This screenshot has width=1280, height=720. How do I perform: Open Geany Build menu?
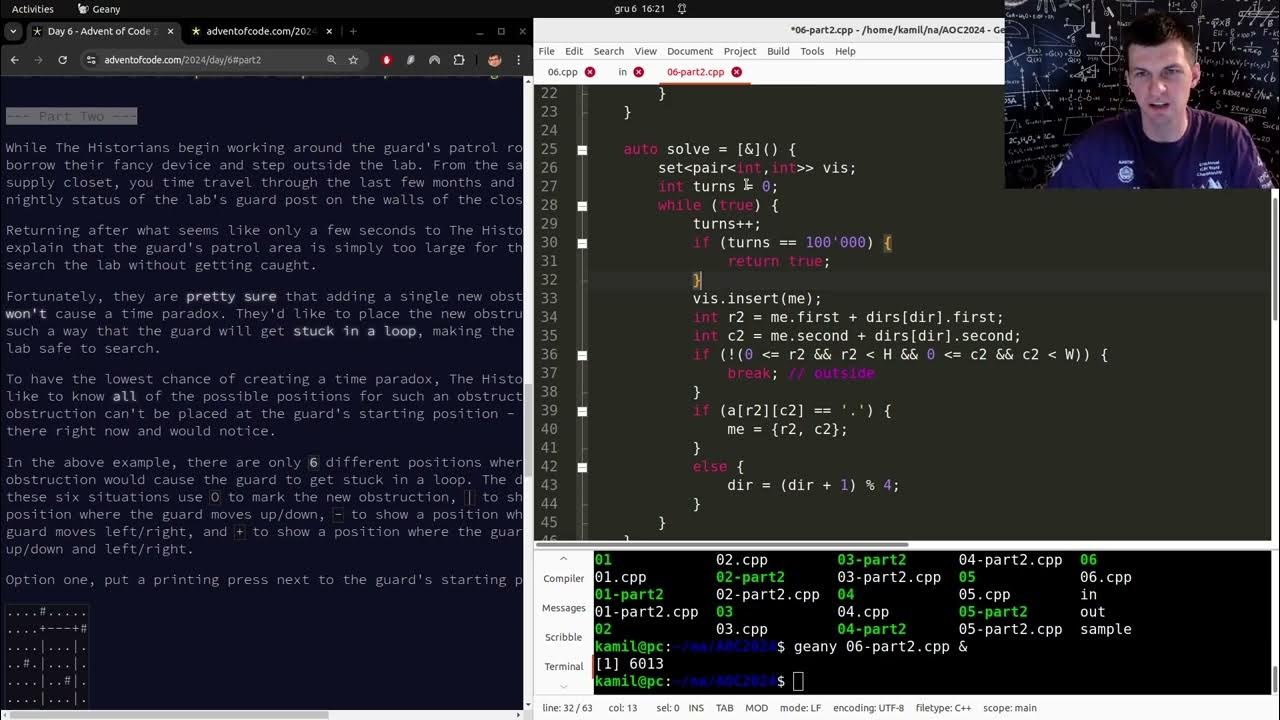tap(778, 51)
